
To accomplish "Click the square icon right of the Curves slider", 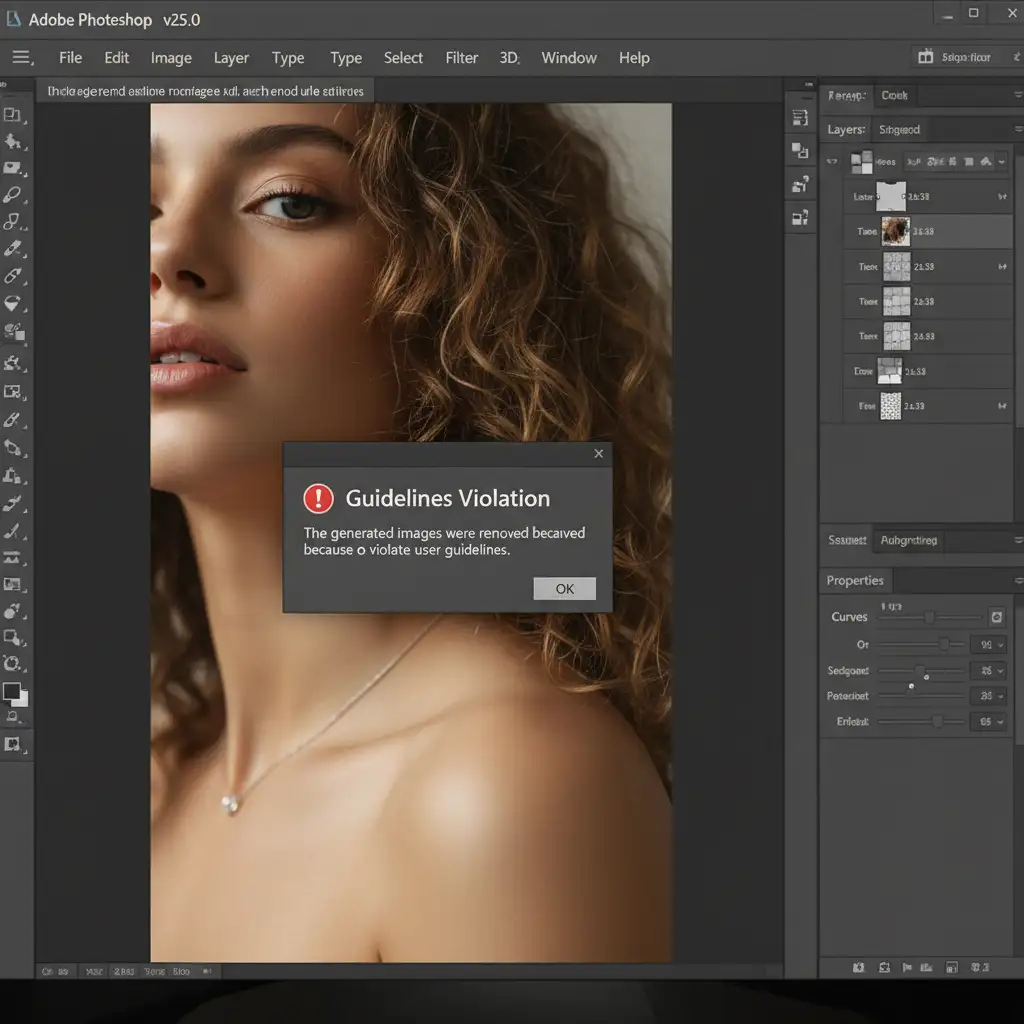I will [x=996, y=617].
